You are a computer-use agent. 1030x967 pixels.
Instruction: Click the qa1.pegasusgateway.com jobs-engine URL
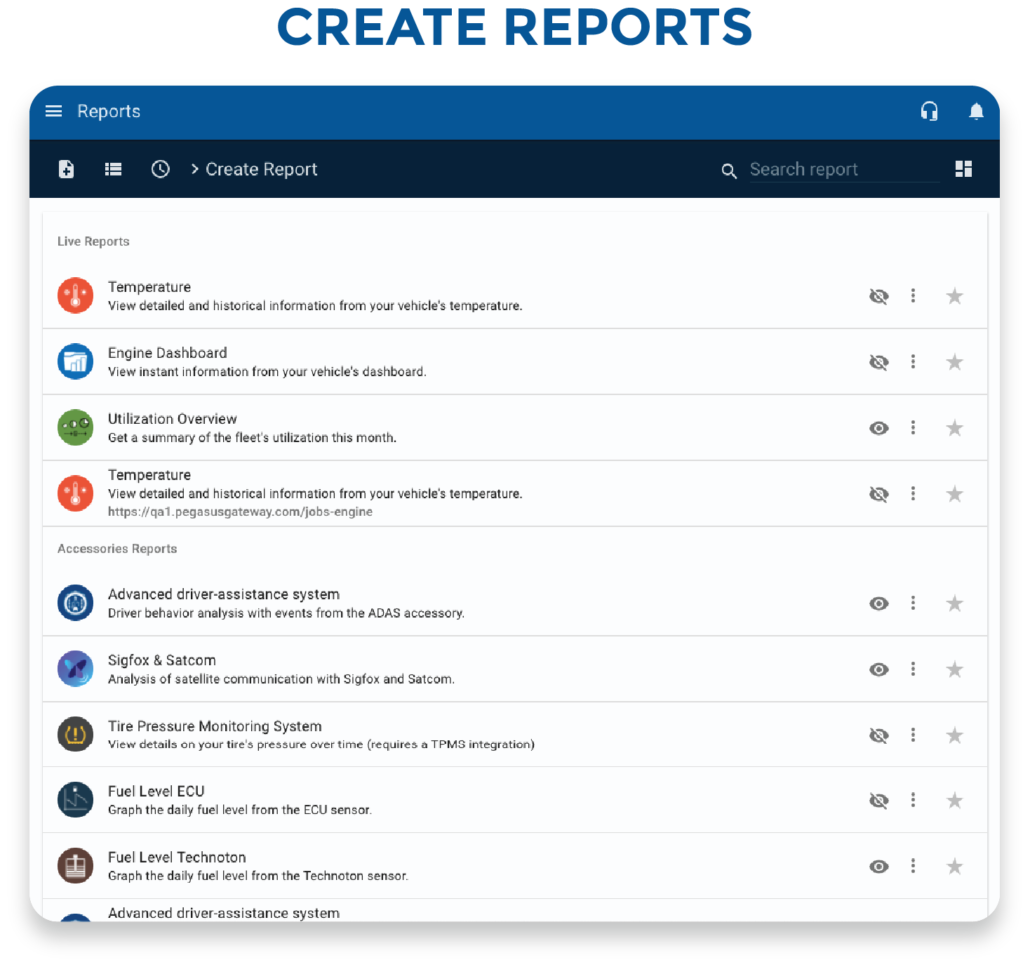pos(240,512)
